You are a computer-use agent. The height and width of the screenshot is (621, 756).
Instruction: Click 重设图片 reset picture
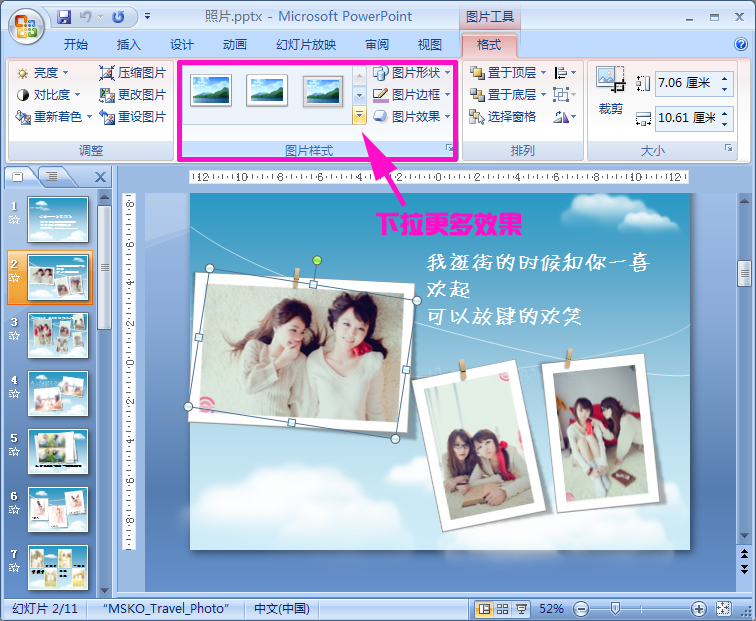point(133,117)
